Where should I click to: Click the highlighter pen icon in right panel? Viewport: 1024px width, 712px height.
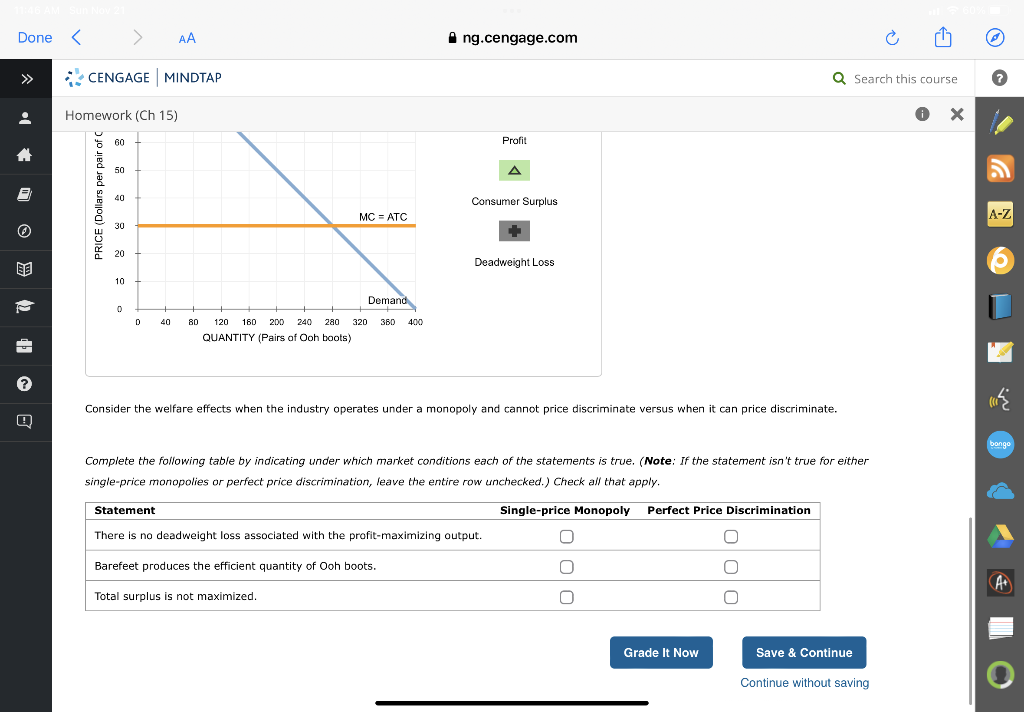(x=1000, y=122)
